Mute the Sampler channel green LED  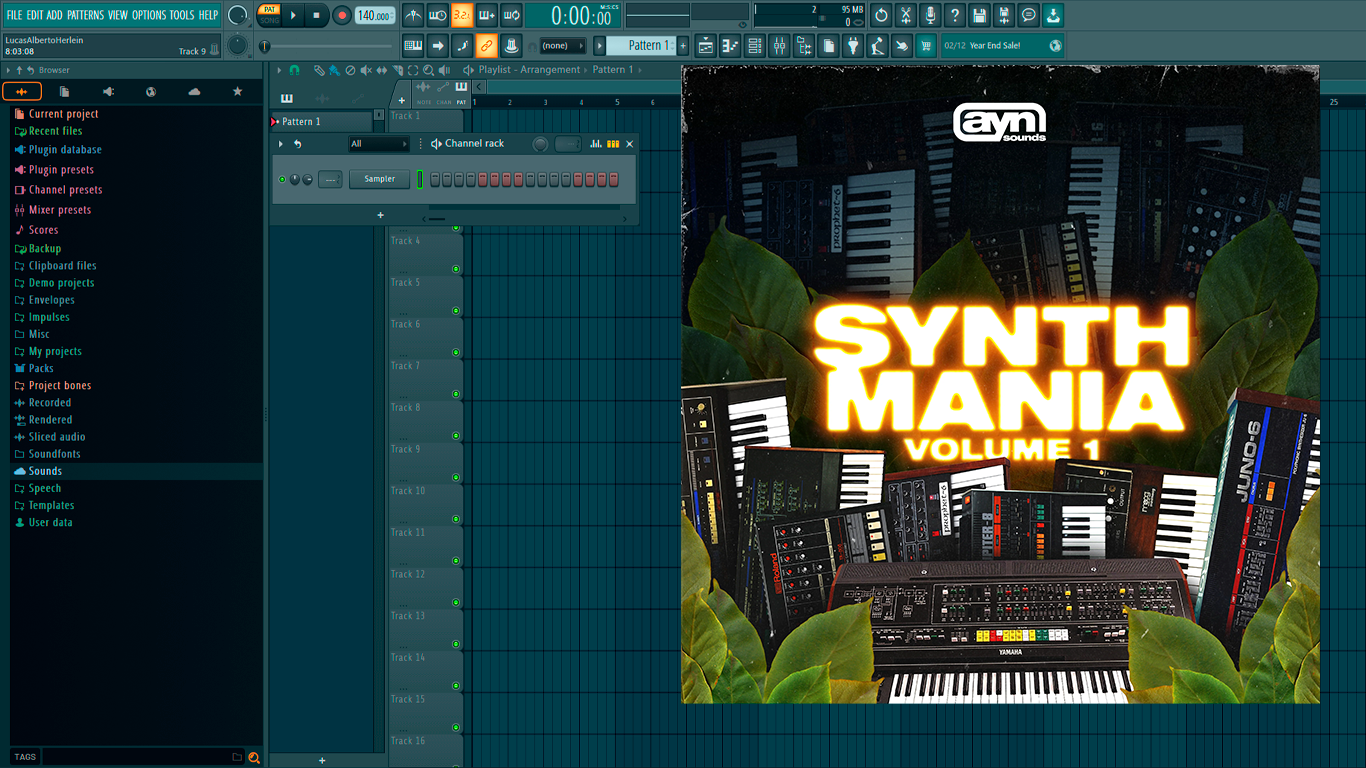[x=282, y=179]
